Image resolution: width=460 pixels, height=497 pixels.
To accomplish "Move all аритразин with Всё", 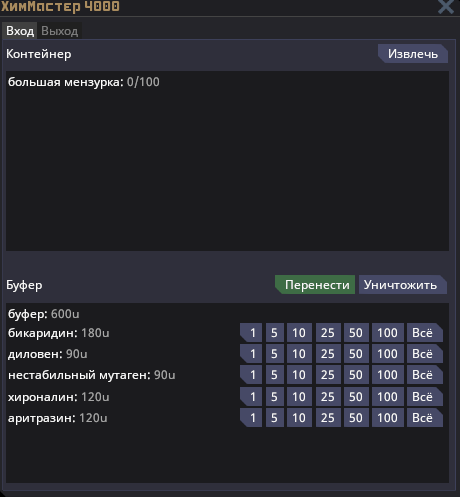I will pyautogui.click(x=425, y=418).
